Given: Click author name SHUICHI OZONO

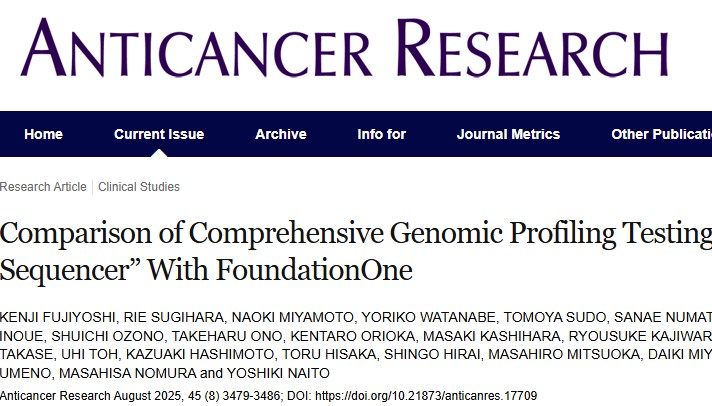Looking at the screenshot, I should point(107,336).
